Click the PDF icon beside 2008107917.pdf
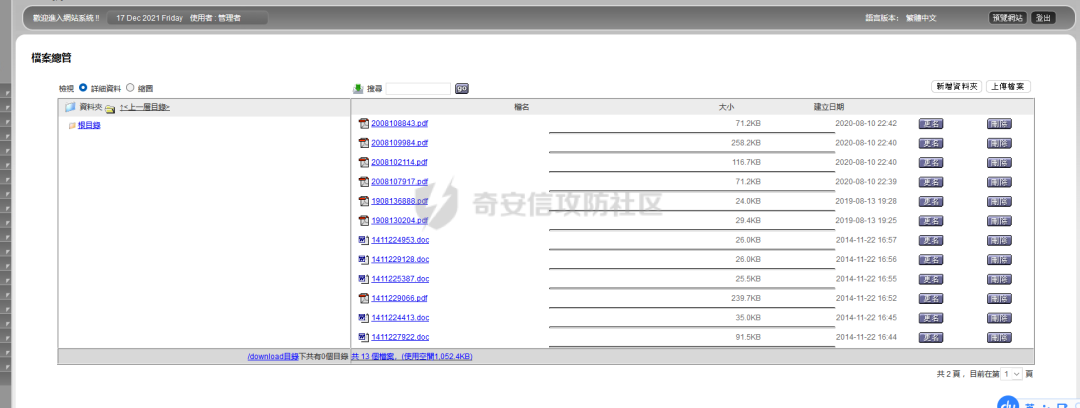The height and width of the screenshot is (408, 1080). 364,182
